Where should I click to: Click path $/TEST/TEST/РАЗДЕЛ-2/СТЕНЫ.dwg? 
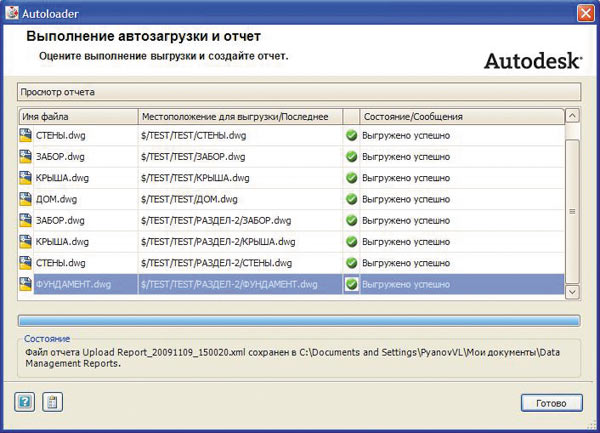tap(216, 263)
